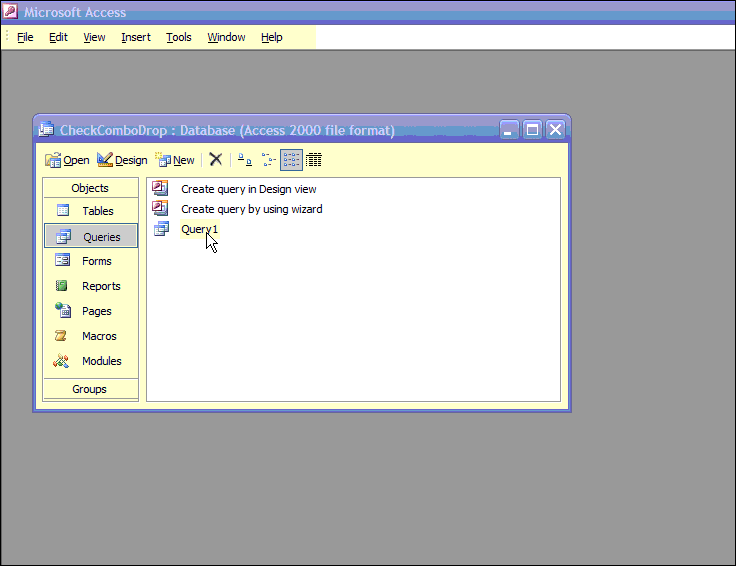Click the Query1 icon
The image size is (736, 566).
coord(161,229)
